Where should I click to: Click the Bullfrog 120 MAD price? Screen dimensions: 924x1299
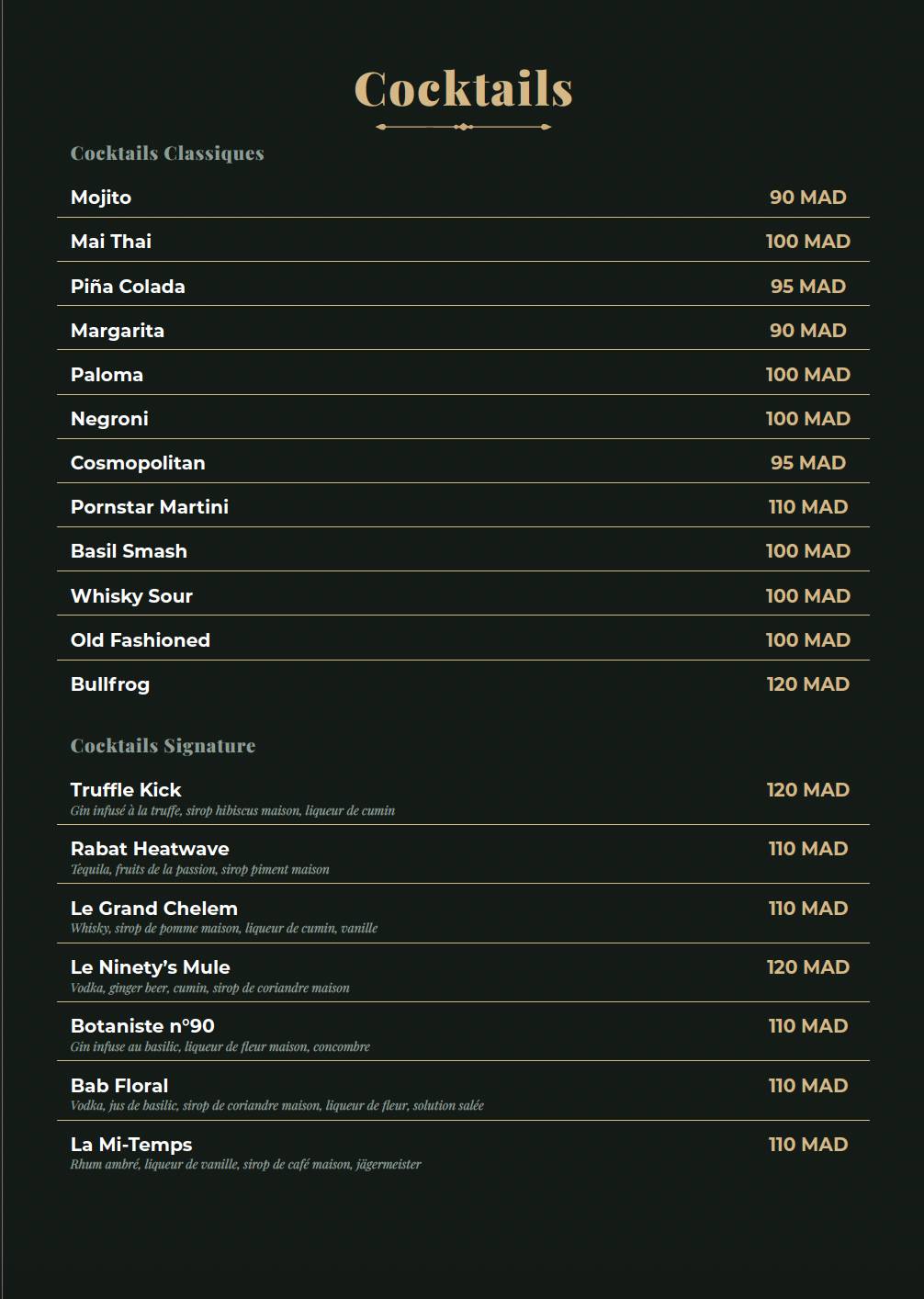(808, 684)
